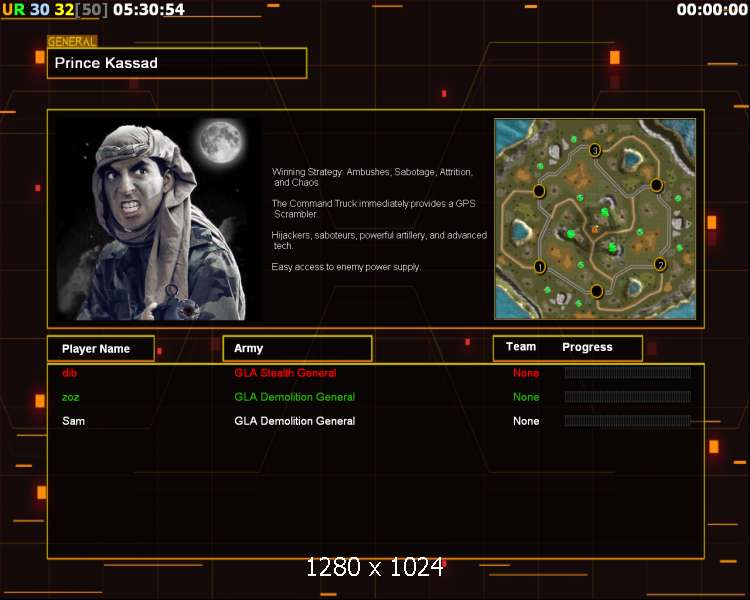Click the gray [50] overlay value
750x600 pixels.
(x=92, y=10)
